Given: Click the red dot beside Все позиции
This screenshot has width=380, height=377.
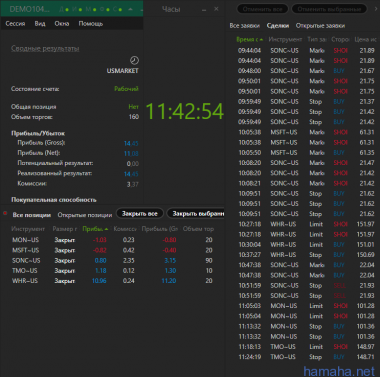Looking at the screenshot, I should pyautogui.click(x=5, y=213).
